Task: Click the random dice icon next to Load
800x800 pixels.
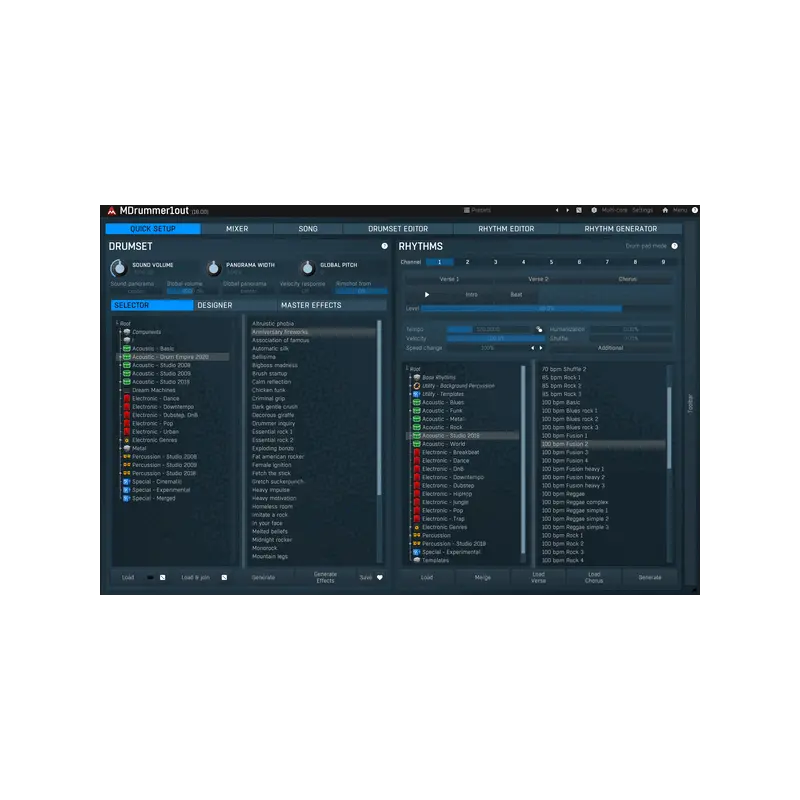Action: tap(162, 578)
